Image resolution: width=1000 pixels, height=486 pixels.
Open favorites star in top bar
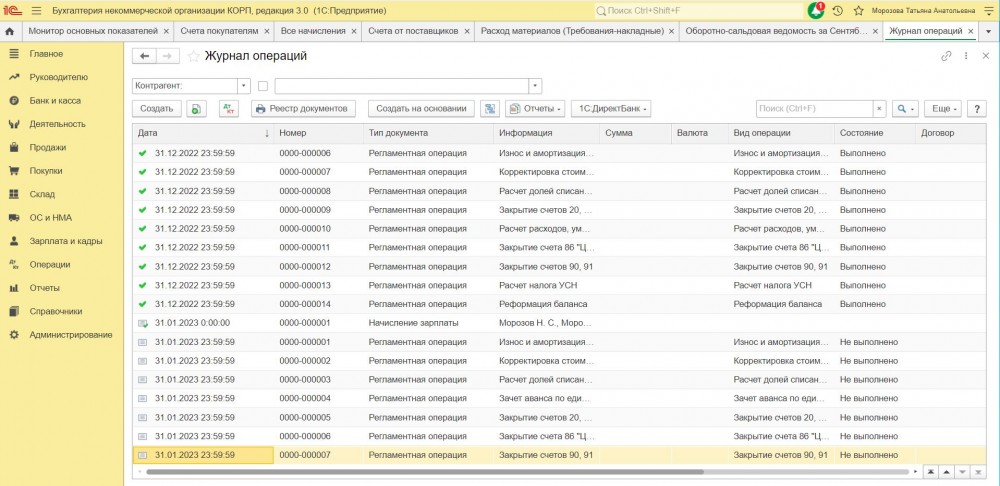click(857, 10)
